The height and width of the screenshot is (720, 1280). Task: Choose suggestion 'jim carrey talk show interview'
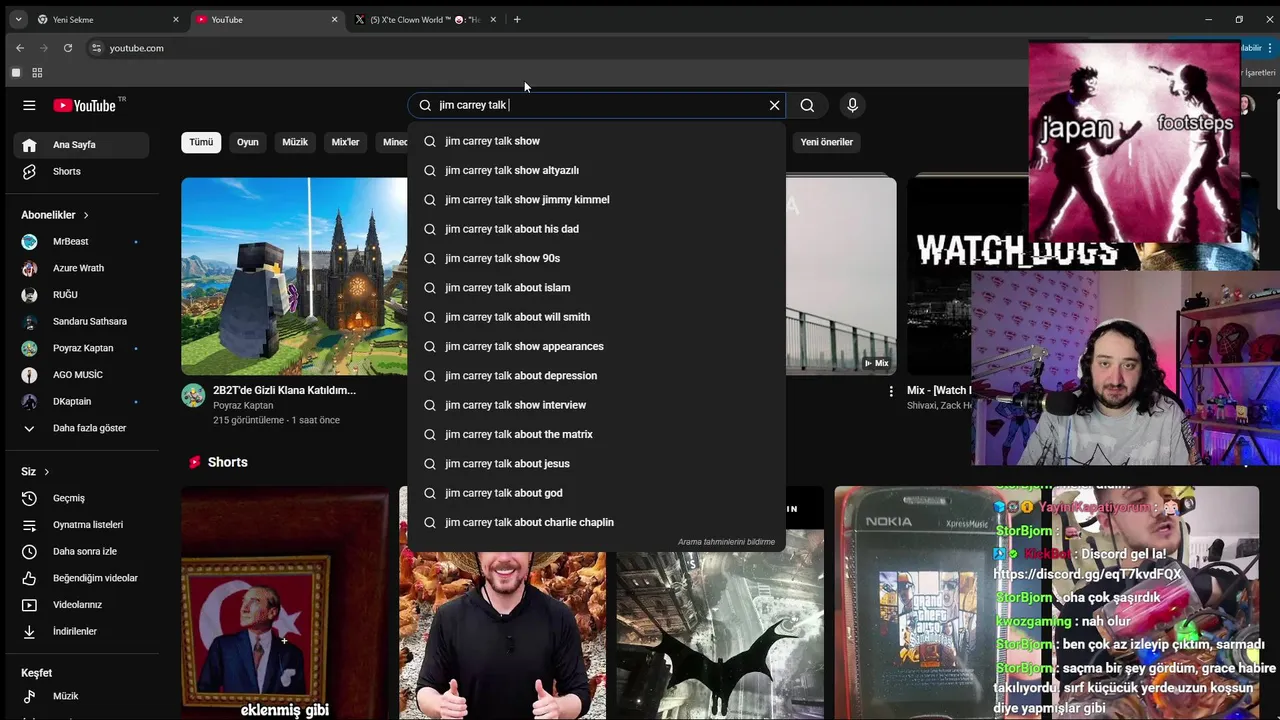click(x=596, y=405)
